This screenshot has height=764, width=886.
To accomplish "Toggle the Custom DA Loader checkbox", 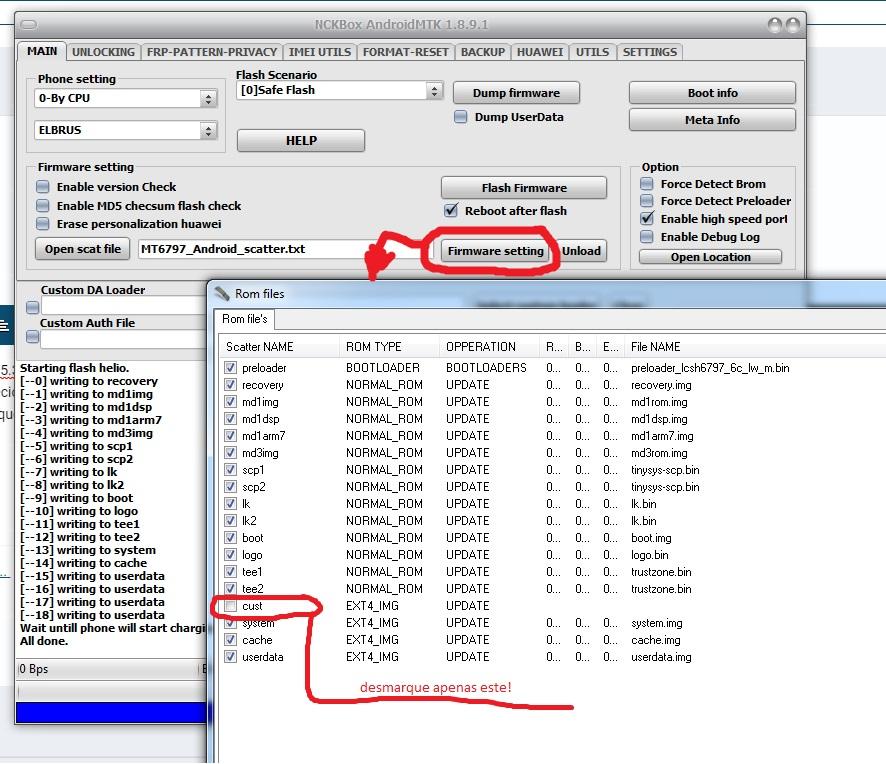I will 33,307.
